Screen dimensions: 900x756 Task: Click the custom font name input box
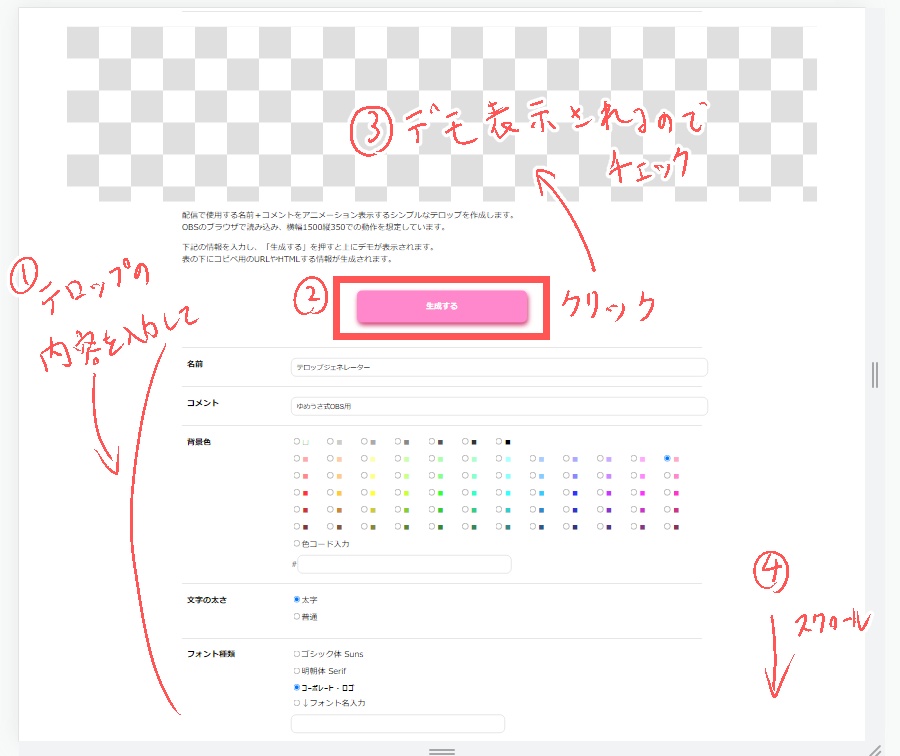[397, 723]
